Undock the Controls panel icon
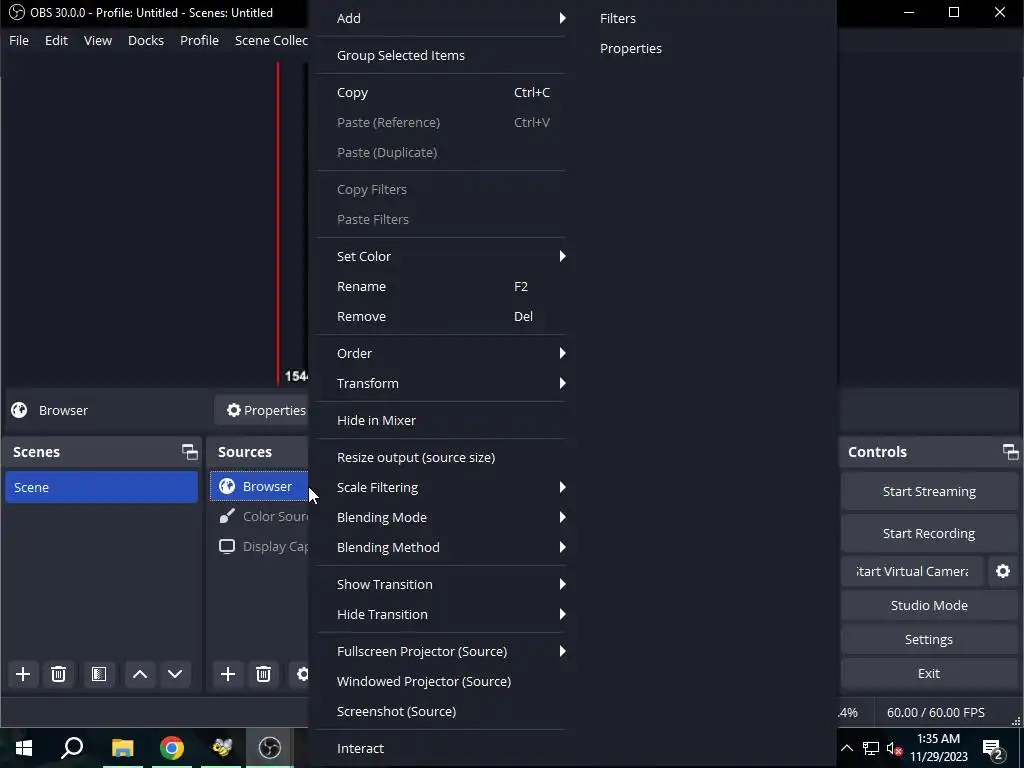 [1010, 452]
